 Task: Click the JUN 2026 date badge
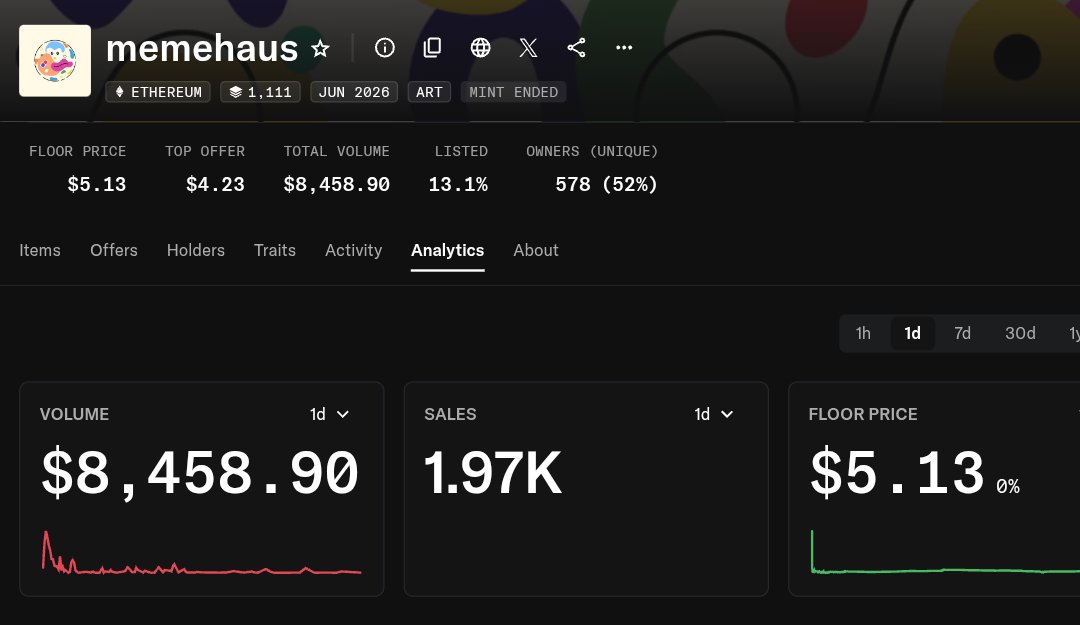click(354, 92)
